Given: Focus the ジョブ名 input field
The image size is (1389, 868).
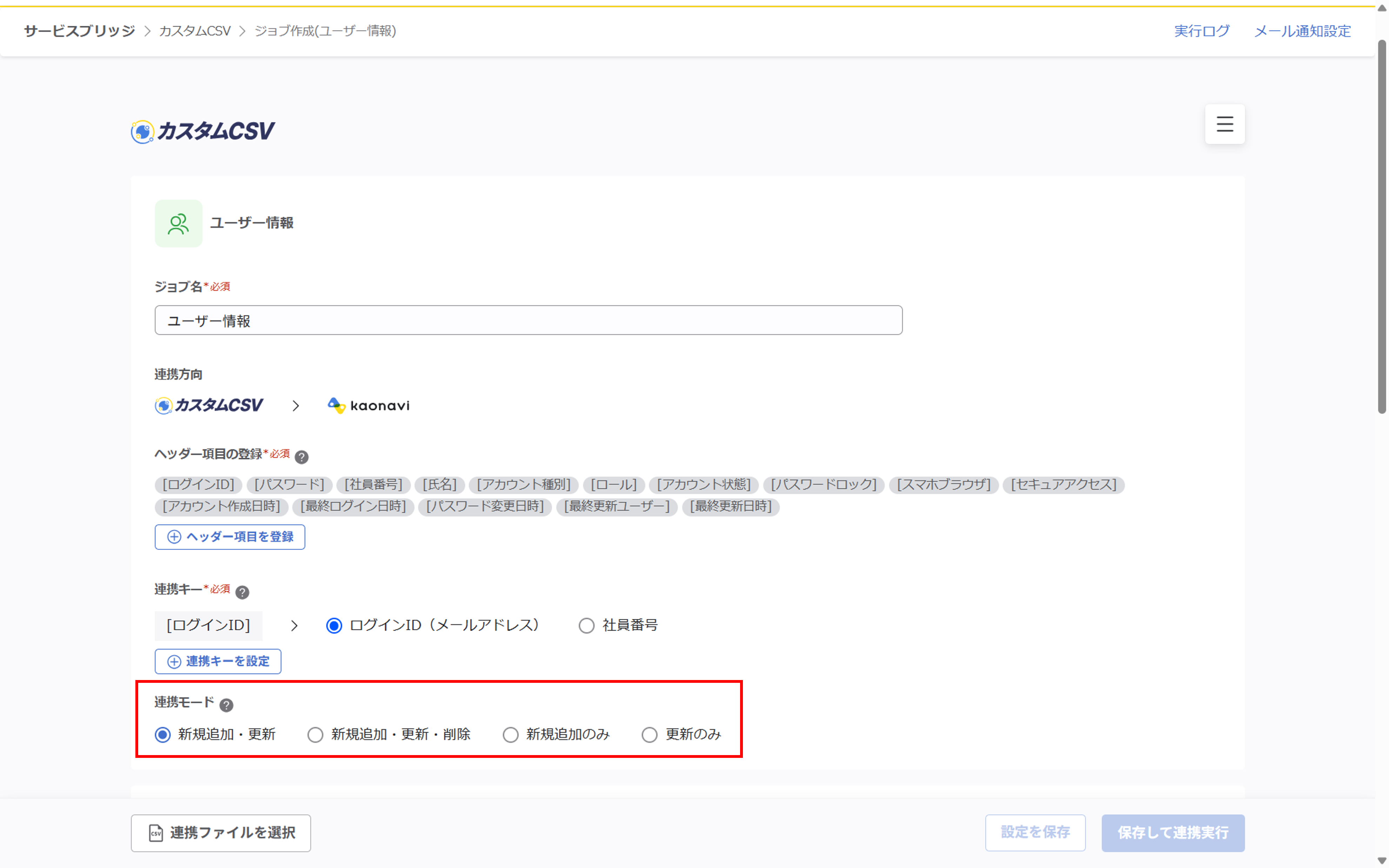Looking at the screenshot, I should click(528, 320).
